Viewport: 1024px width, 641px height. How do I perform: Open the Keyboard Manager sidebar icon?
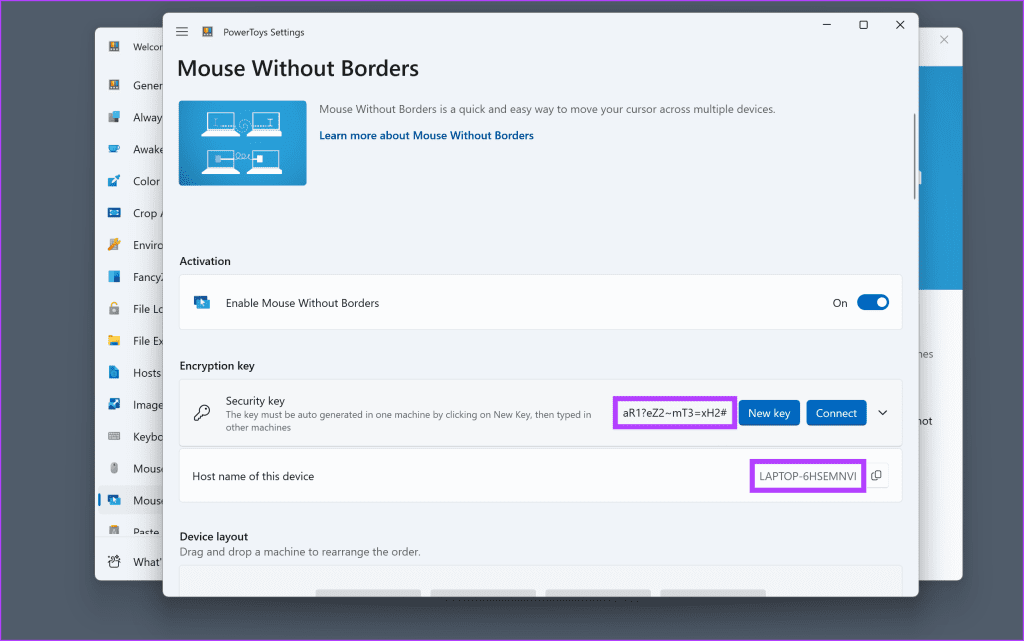click(x=114, y=436)
